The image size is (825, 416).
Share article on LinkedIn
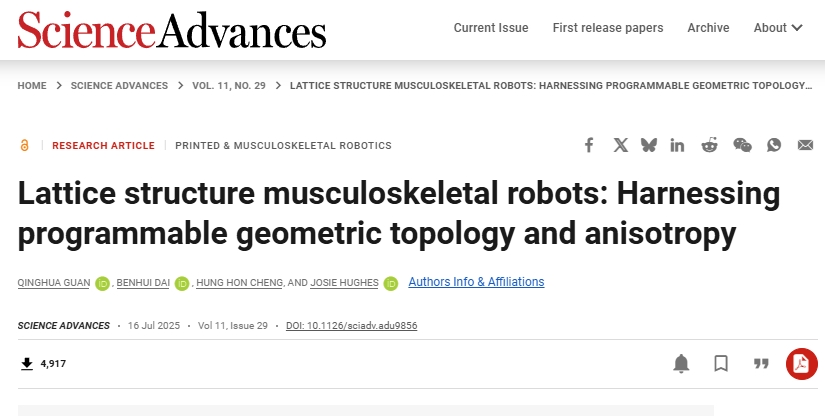click(x=678, y=145)
